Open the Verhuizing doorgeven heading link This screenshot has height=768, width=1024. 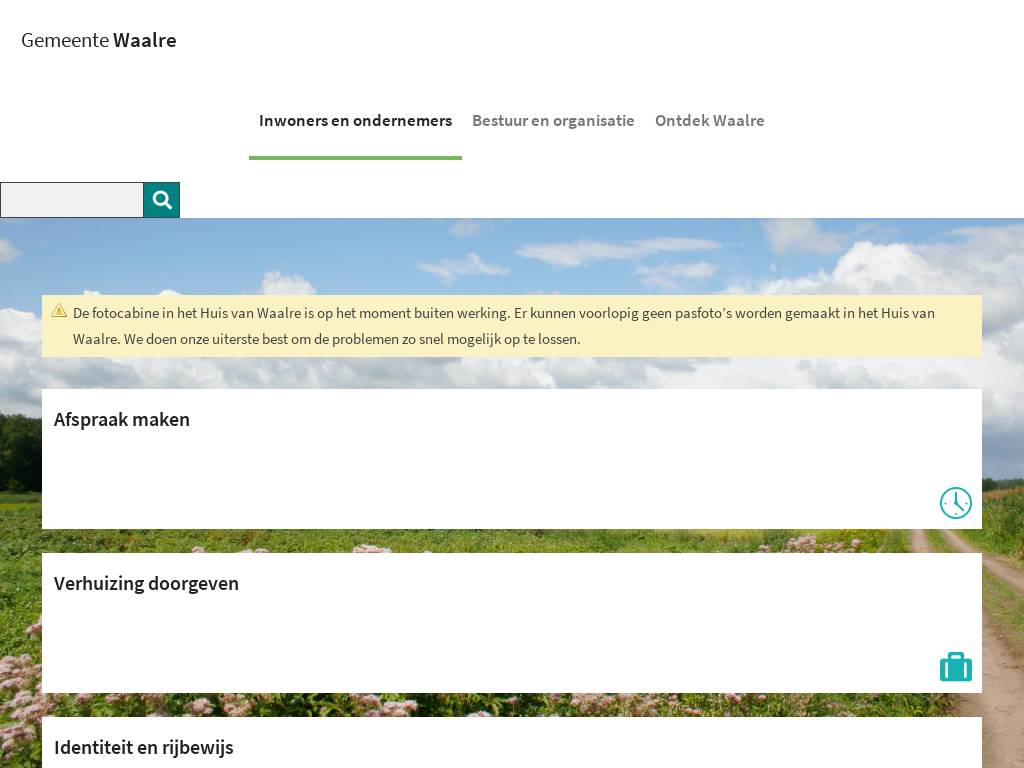pyautogui.click(x=146, y=584)
